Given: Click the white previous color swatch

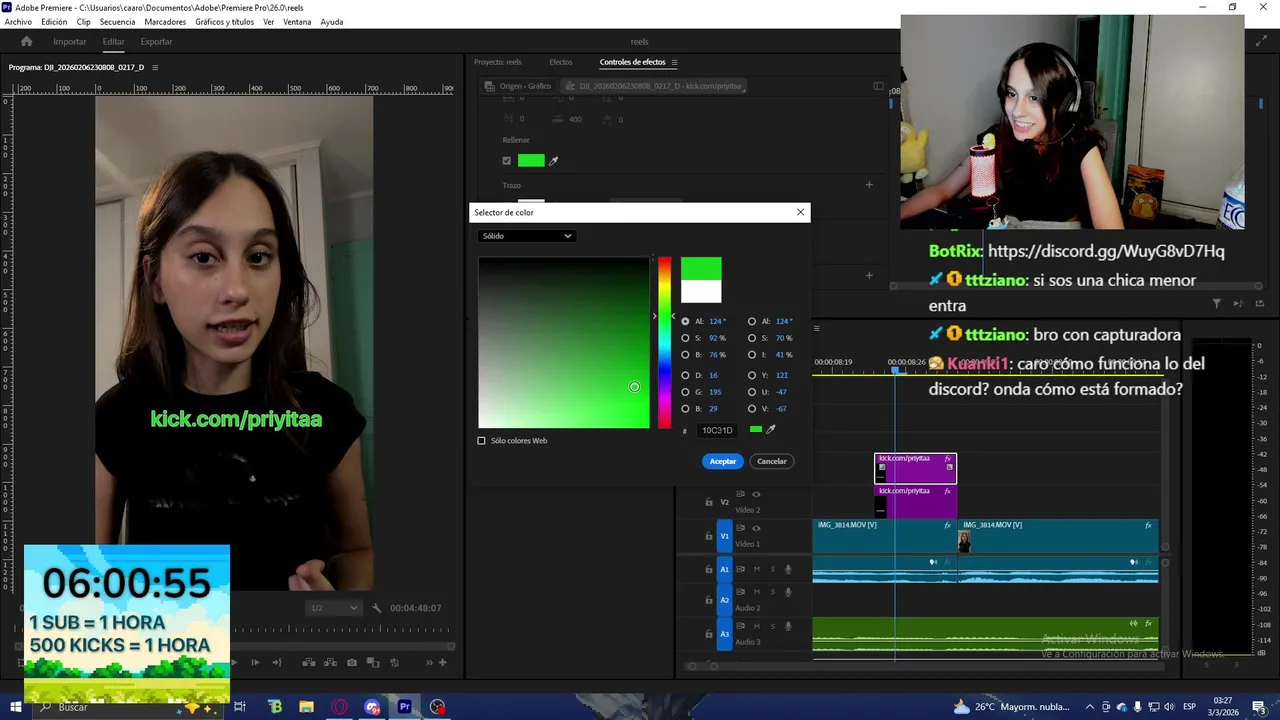Looking at the screenshot, I should coord(701,291).
